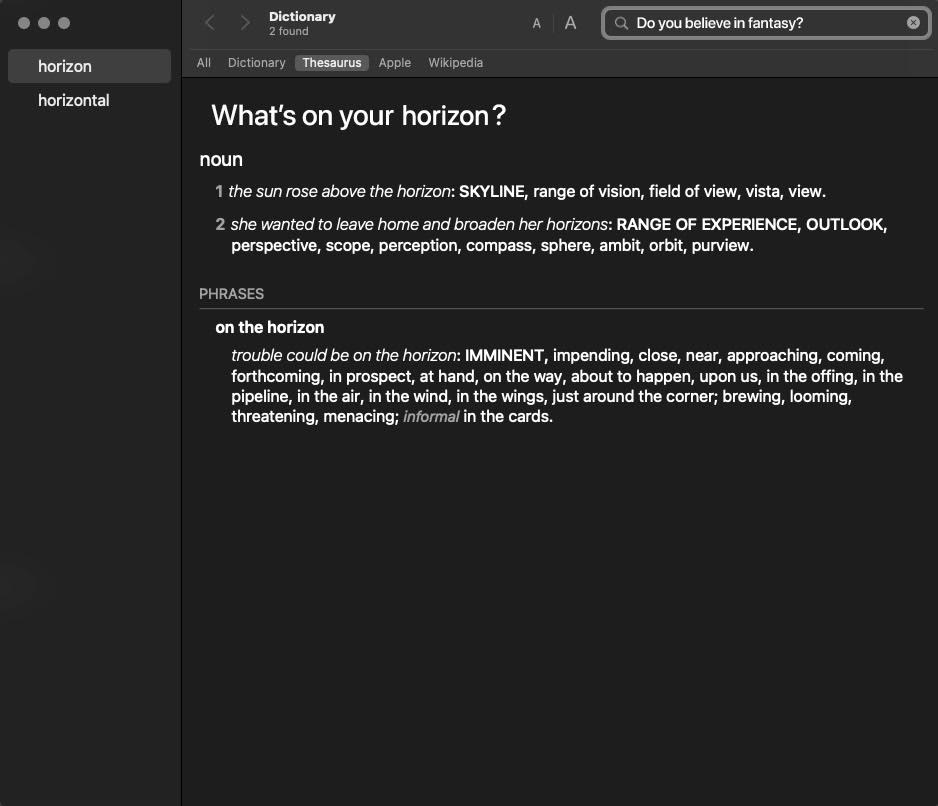Viewport: 938px width, 806px height.
Task: Click the magnifying glass in the search field
Action: (621, 23)
